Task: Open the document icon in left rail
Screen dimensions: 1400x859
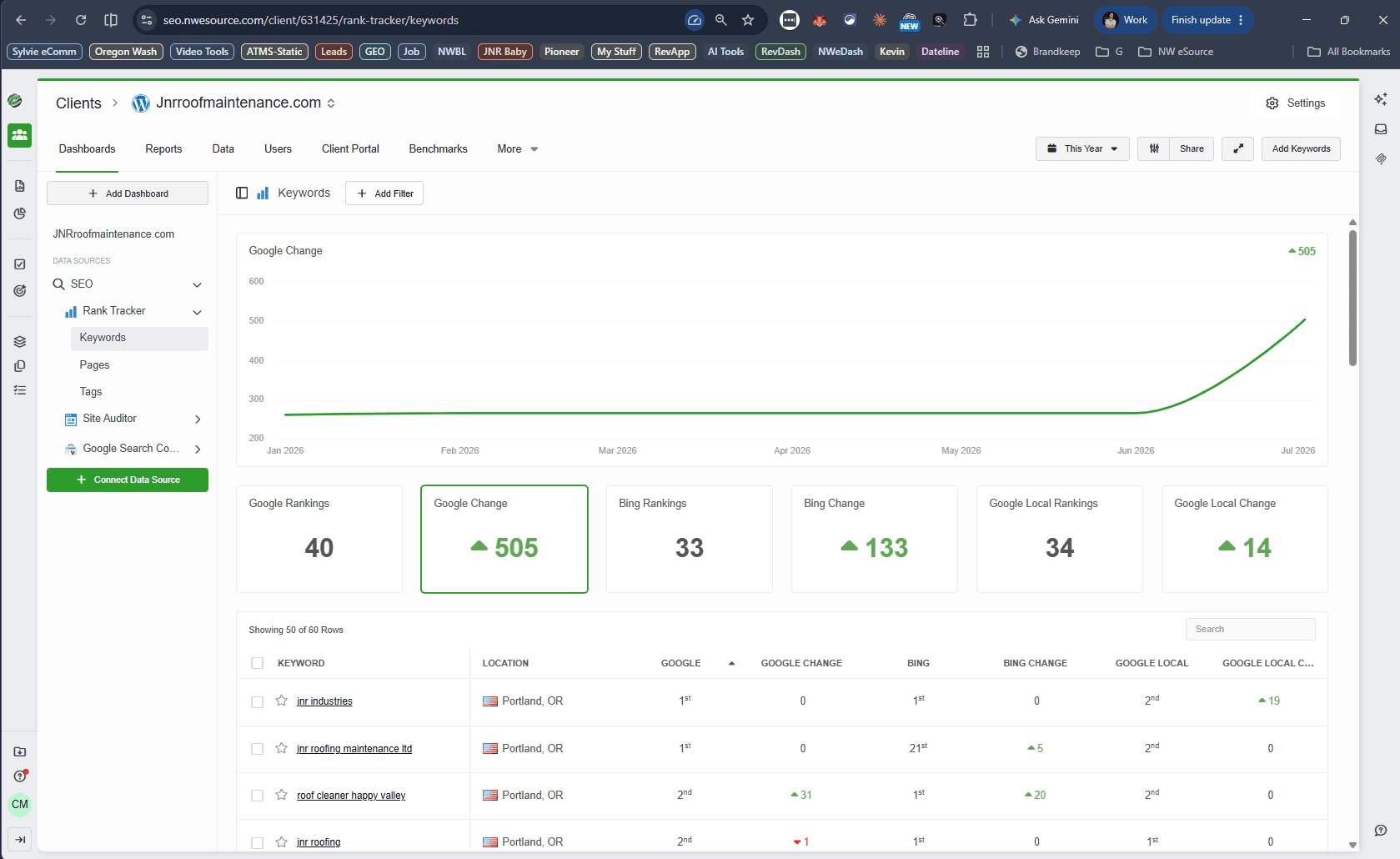Action: coord(20,186)
